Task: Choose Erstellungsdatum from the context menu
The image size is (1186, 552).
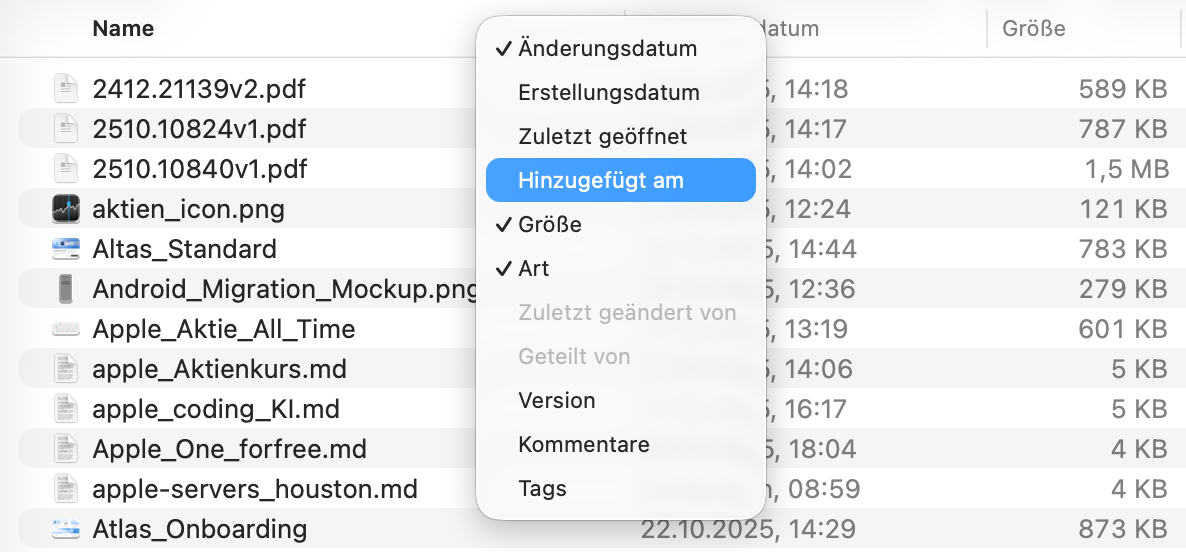Action: [x=608, y=92]
